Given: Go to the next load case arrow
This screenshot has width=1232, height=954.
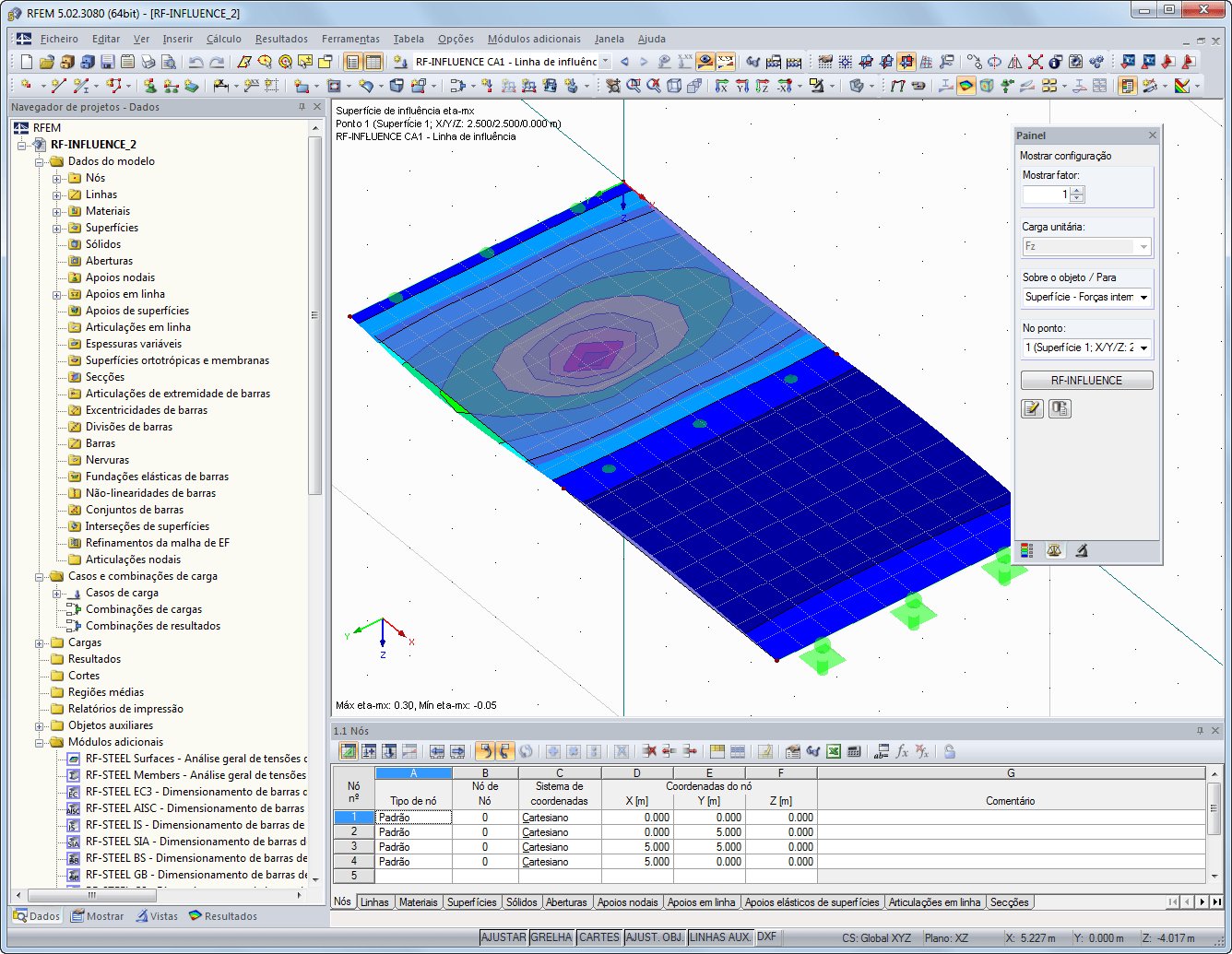Looking at the screenshot, I should (x=644, y=62).
